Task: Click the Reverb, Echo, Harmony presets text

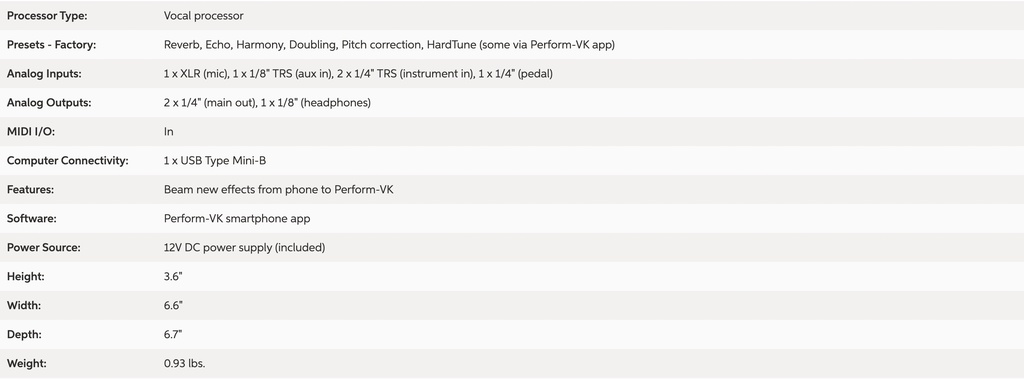Action: [x=389, y=45]
